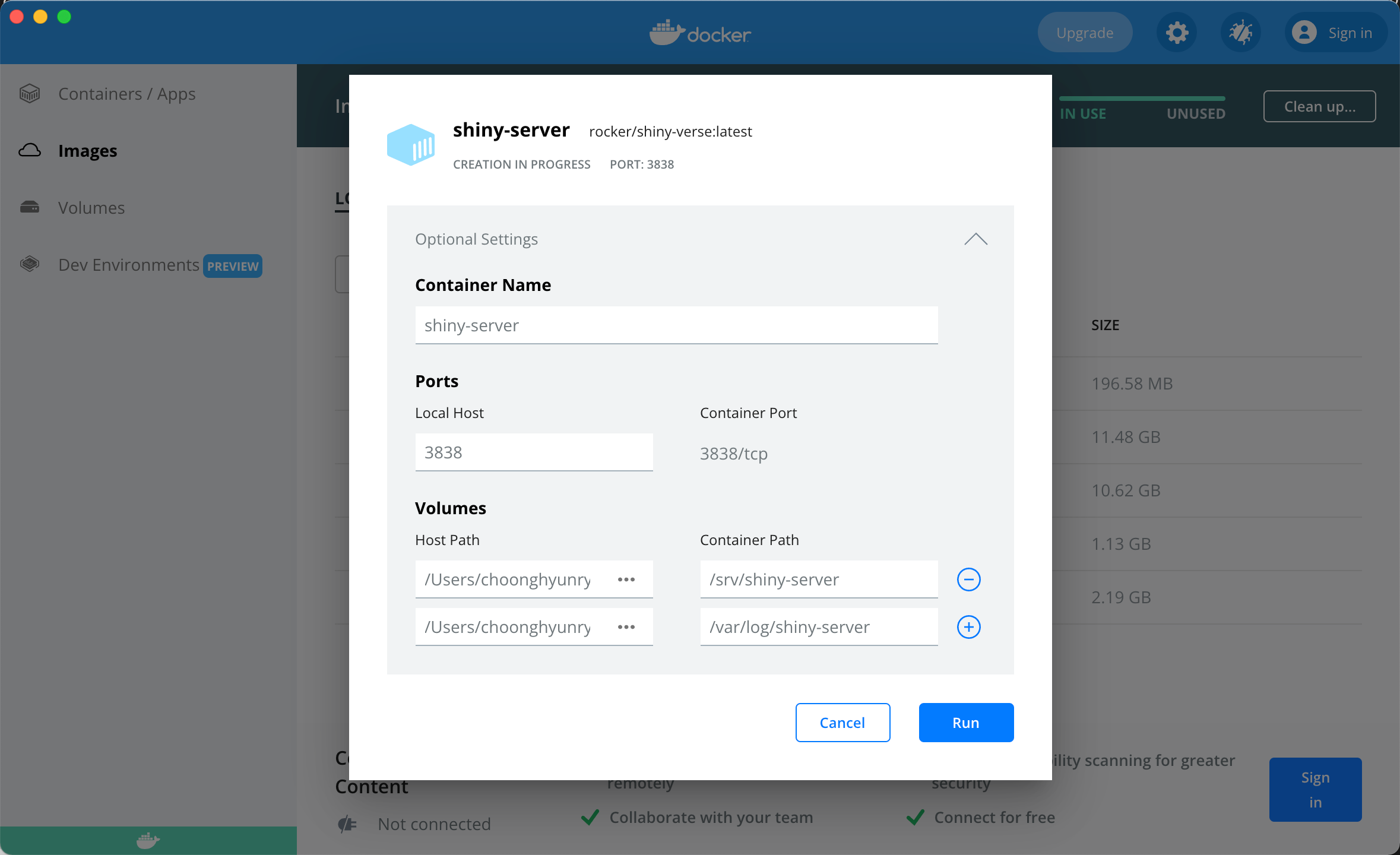1400x855 pixels.
Task: Click the Local Host port field
Action: point(534,452)
